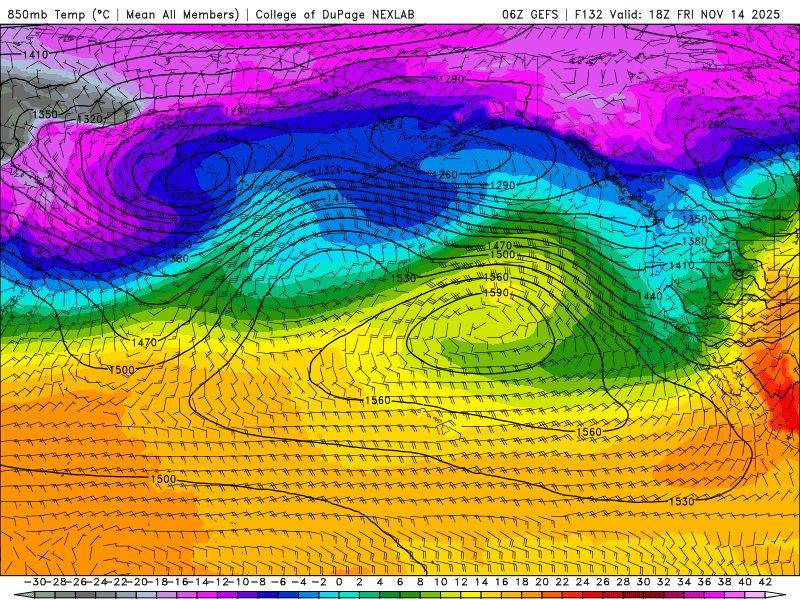Click the 42 value on the color scale
This screenshot has height=600, width=800.
click(x=765, y=582)
